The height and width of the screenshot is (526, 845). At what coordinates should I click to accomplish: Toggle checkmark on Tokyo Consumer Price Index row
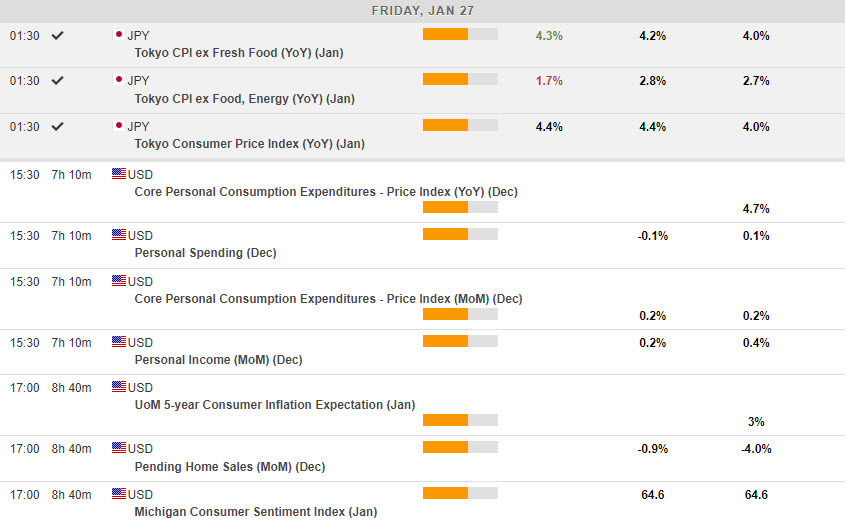tap(58, 127)
